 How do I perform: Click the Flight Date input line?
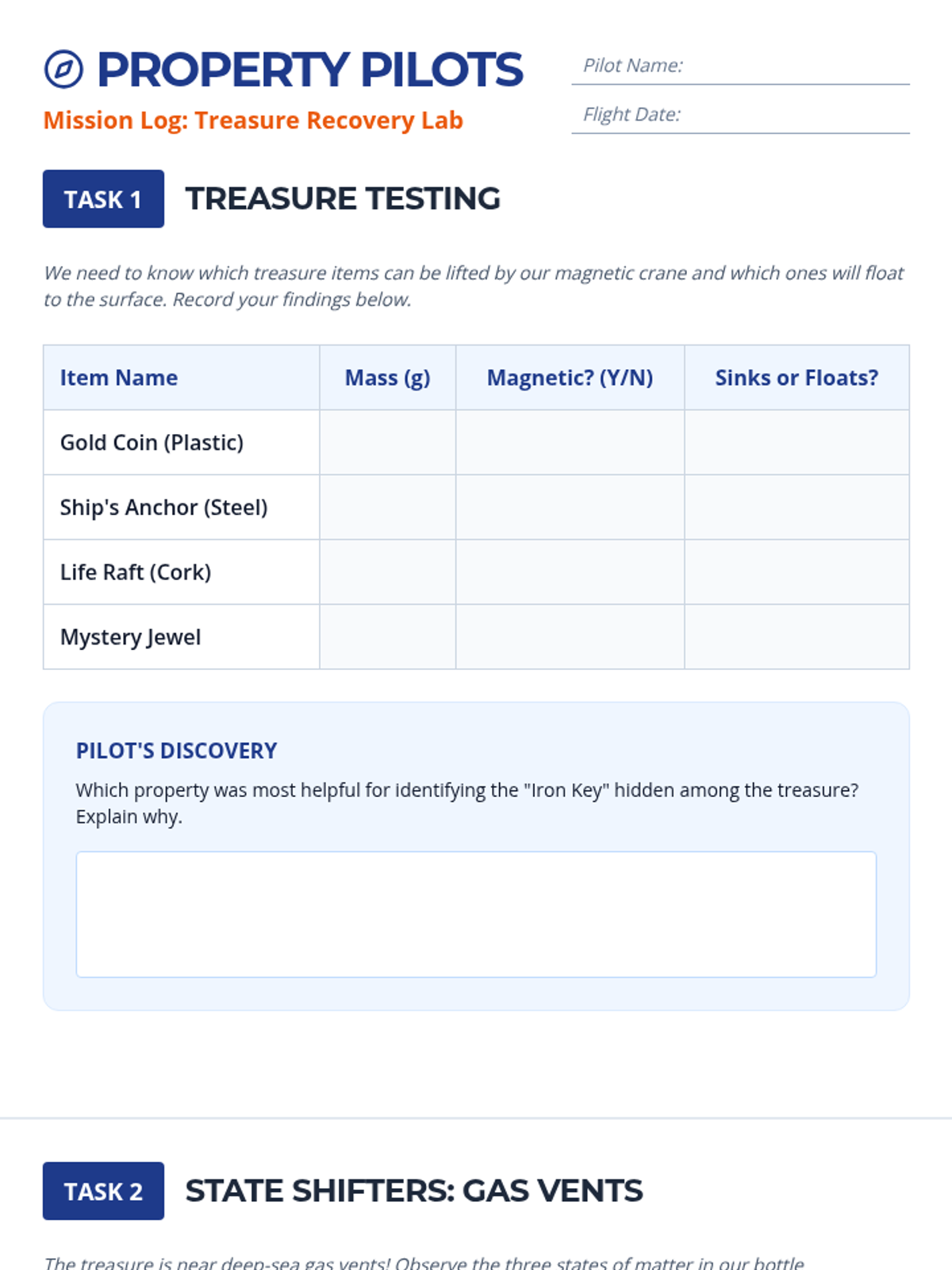pos(740,115)
